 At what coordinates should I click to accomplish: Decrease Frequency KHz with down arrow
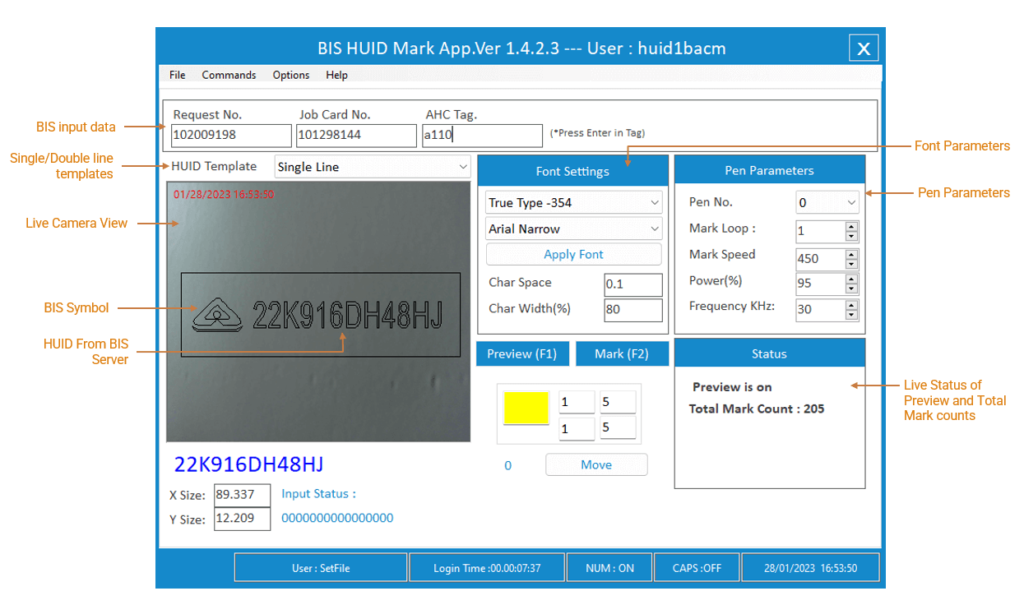coord(851,314)
